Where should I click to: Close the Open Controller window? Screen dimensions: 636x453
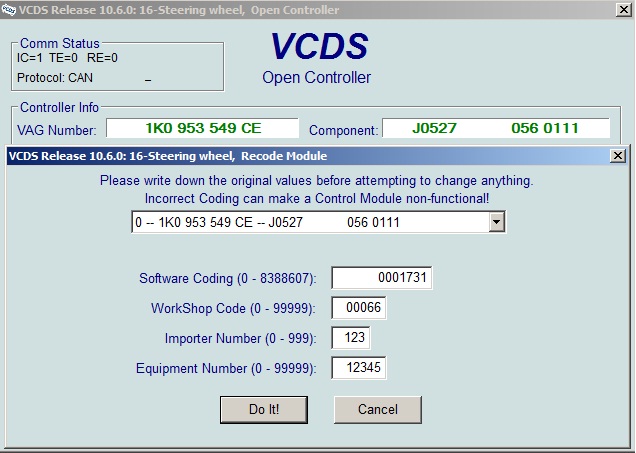[623, 9]
